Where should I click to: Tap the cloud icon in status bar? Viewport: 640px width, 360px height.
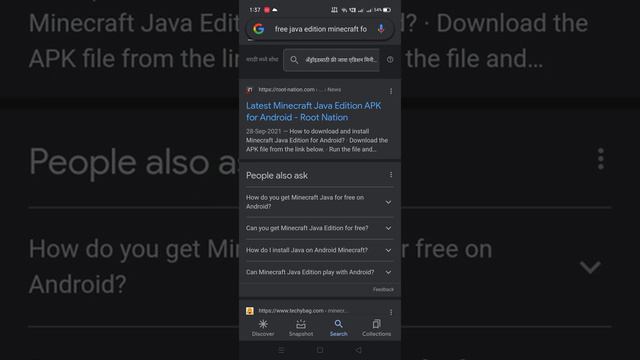tap(275, 10)
